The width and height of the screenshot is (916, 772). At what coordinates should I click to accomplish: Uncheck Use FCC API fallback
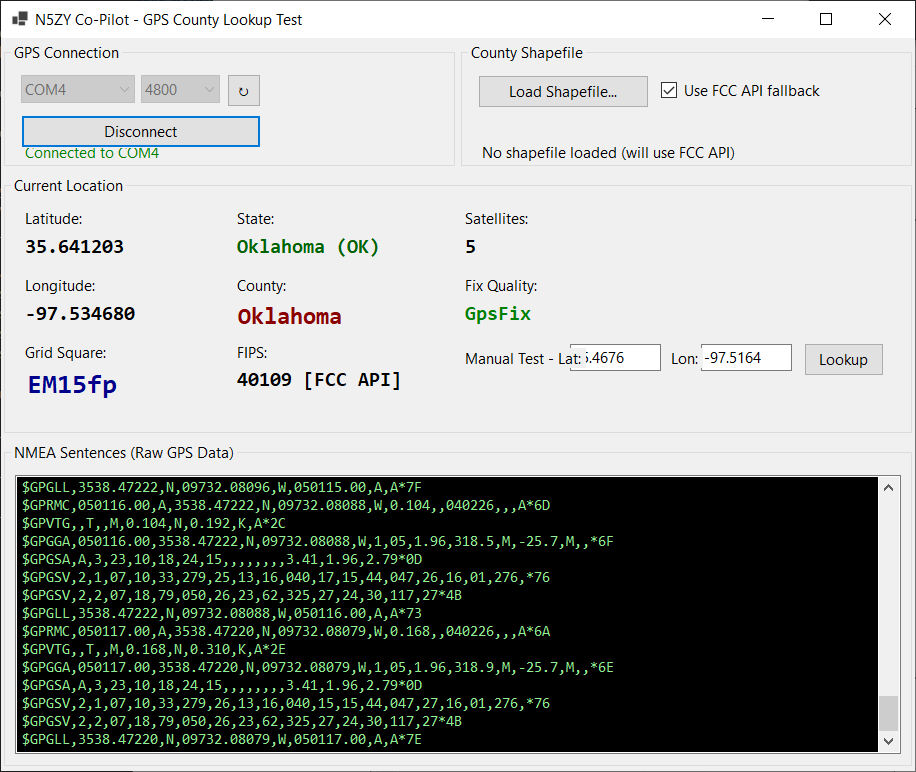tap(669, 91)
